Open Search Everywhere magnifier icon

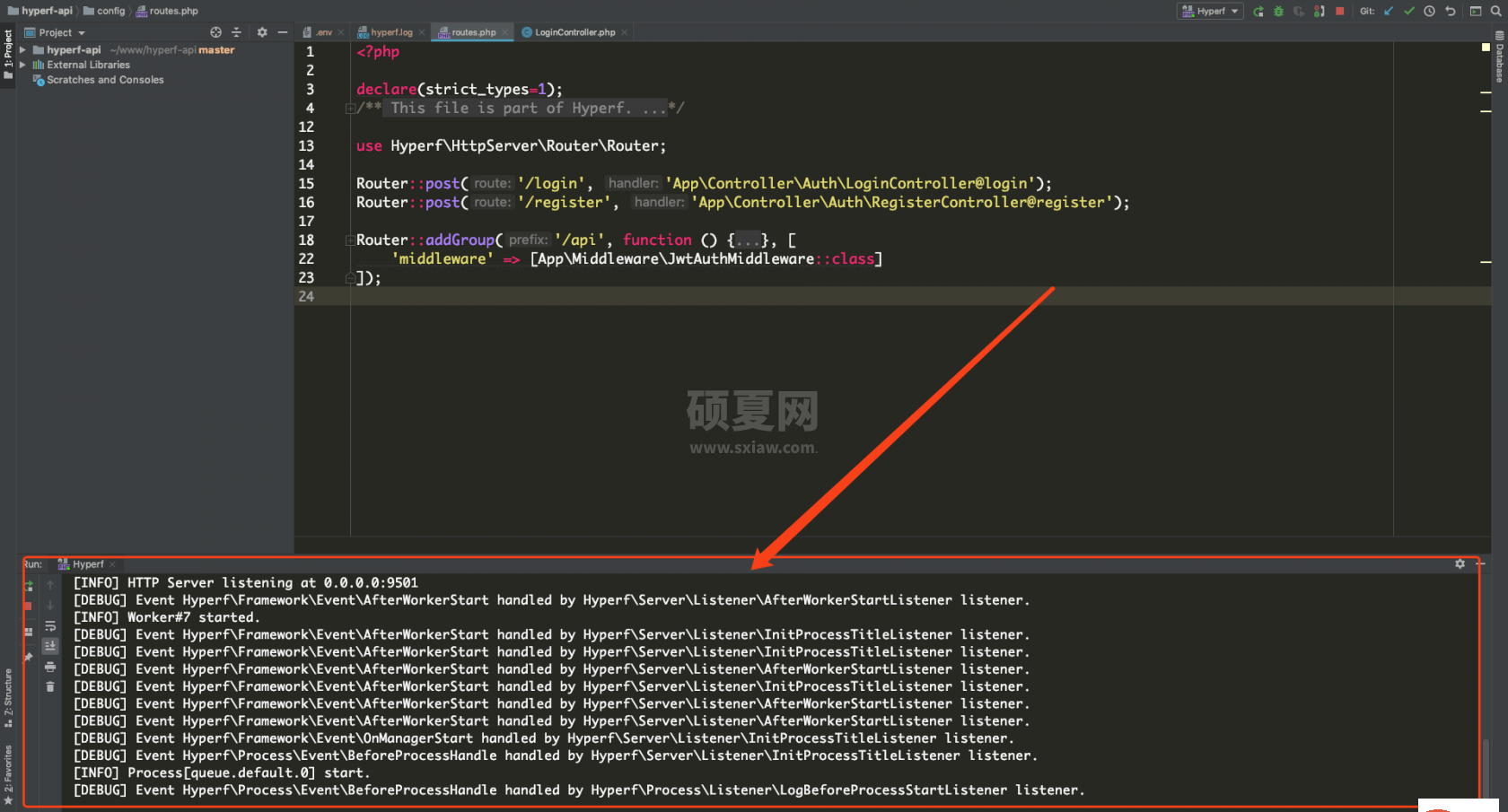click(1498, 11)
